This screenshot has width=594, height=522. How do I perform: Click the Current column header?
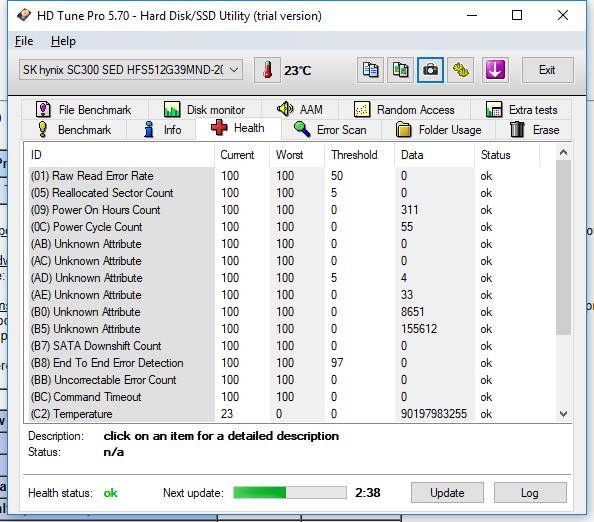242,155
